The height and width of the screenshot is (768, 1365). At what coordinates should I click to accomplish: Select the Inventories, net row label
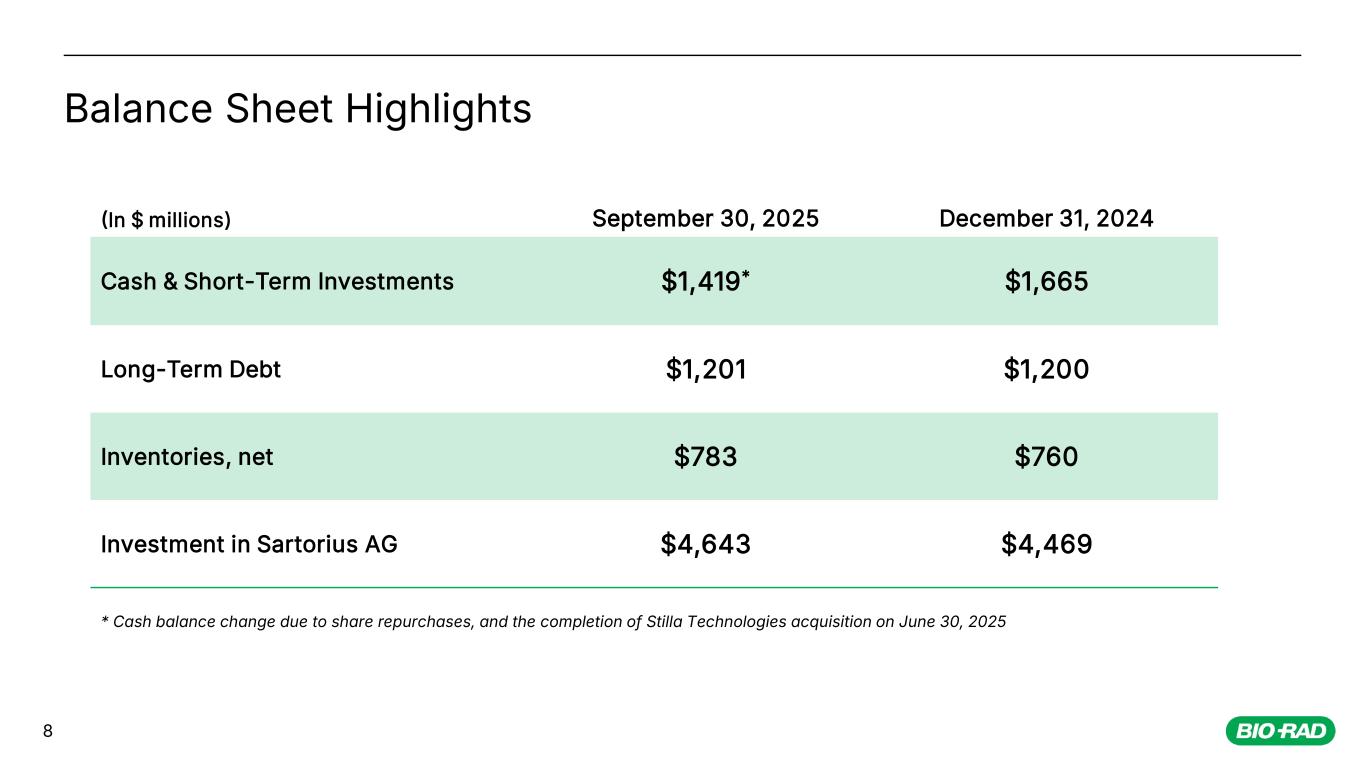click(187, 457)
